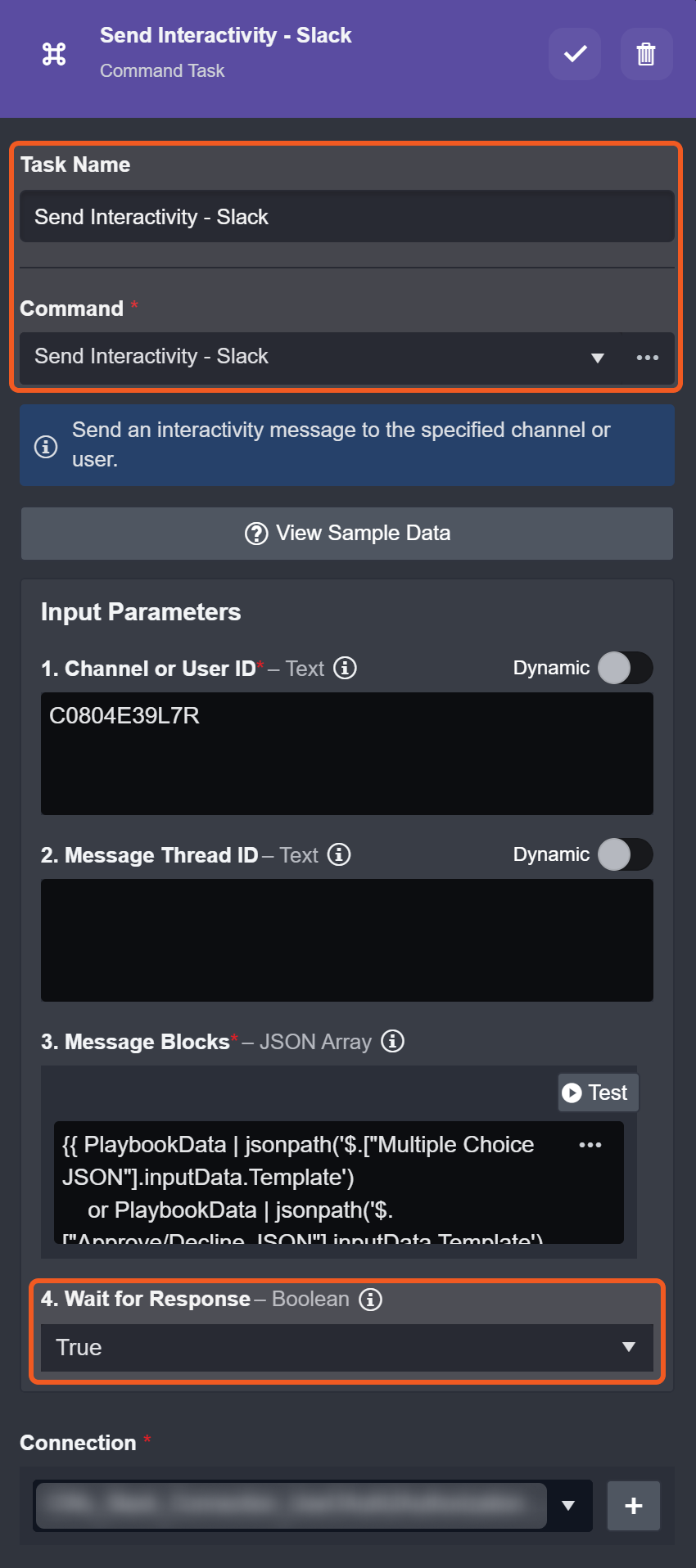
Task: Click the command task symbol icon
Action: [x=54, y=54]
